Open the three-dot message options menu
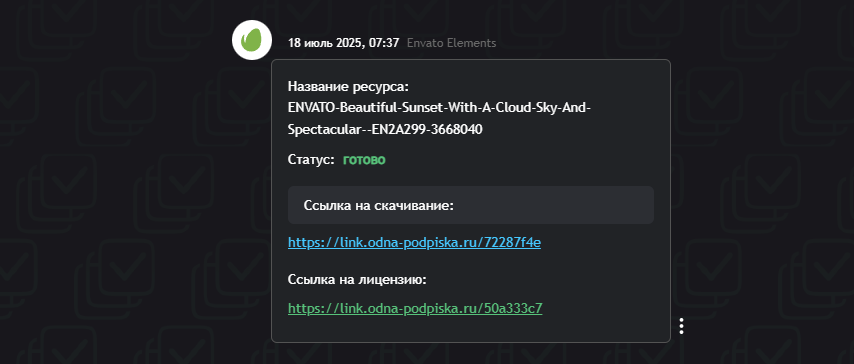854x364 pixels. [x=681, y=326]
